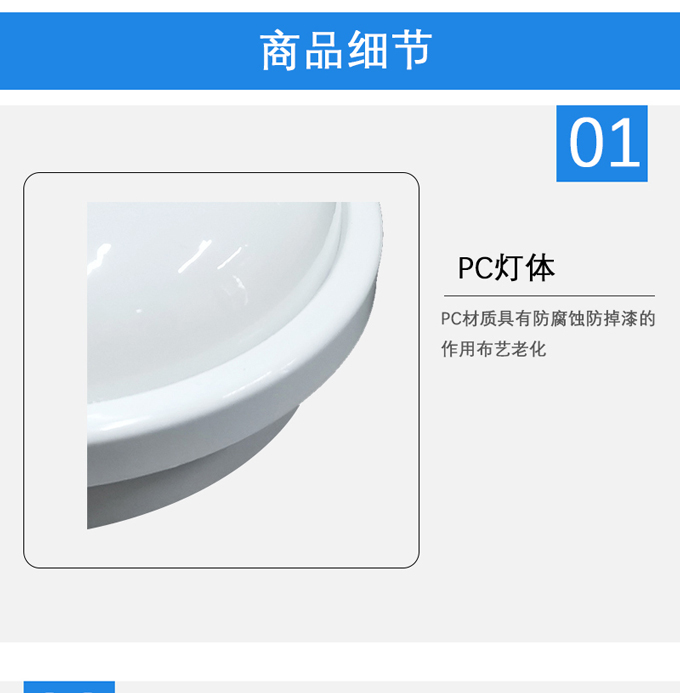Open the lamp product detail photo
This screenshot has height=693, width=680.
click(x=235, y=365)
